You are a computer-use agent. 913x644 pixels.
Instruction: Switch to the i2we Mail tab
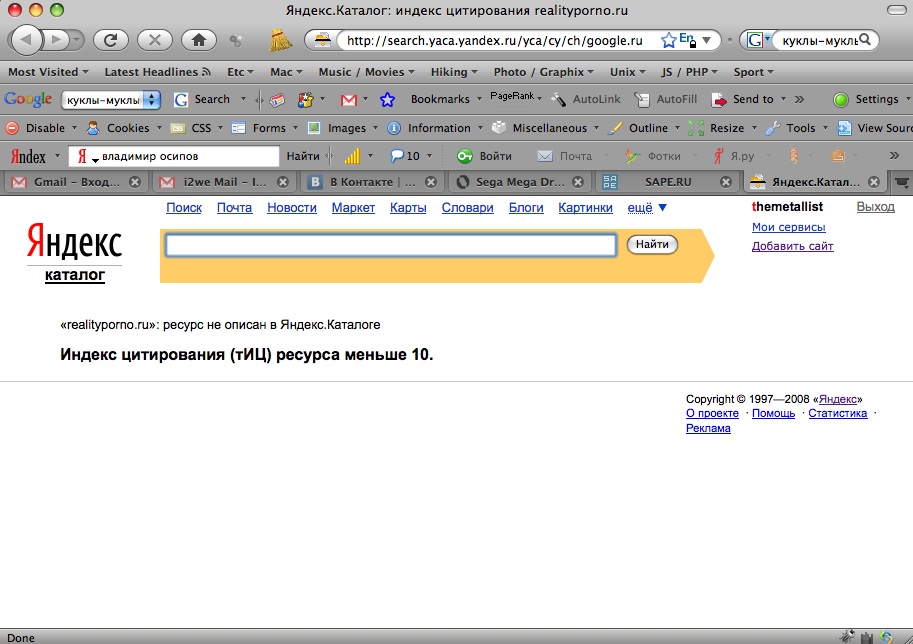(224, 182)
